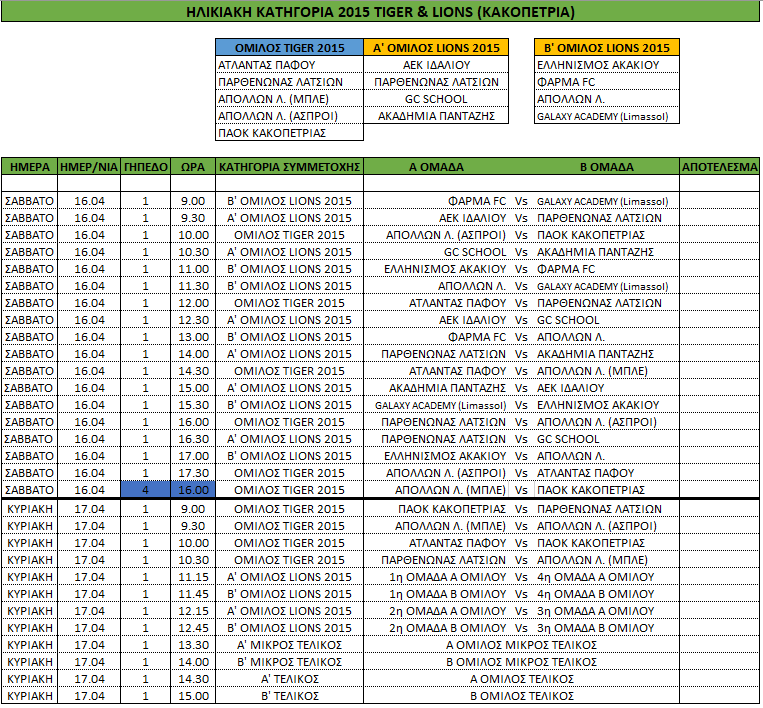The image size is (763, 708).
Task: Click the time '12.30' on Saturday
Action: (193, 320)
